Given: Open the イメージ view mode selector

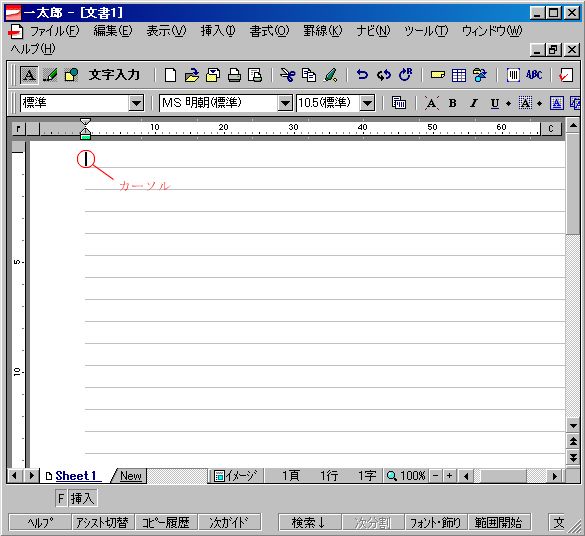Looking at the screenshot, I should (236, 476).
